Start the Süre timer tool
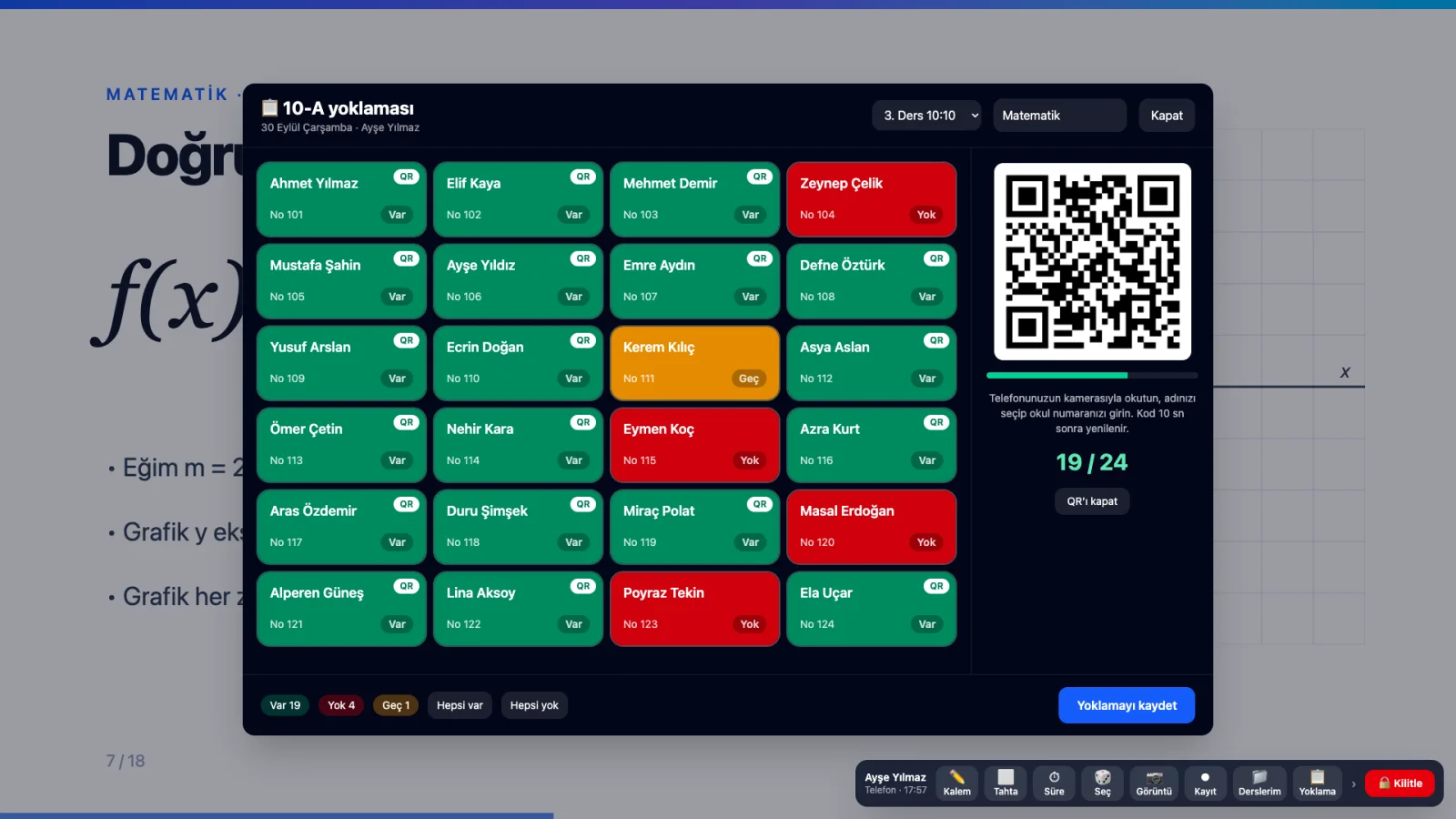The width and height of the screenshot is (1456, 819). tap(1054, 783)
